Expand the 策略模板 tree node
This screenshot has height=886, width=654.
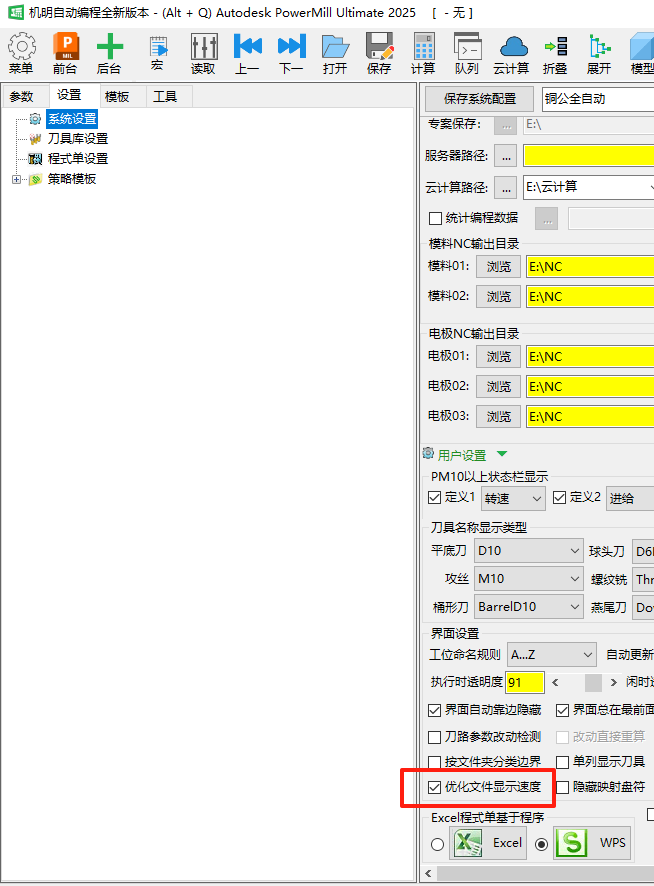pos(16,179)
